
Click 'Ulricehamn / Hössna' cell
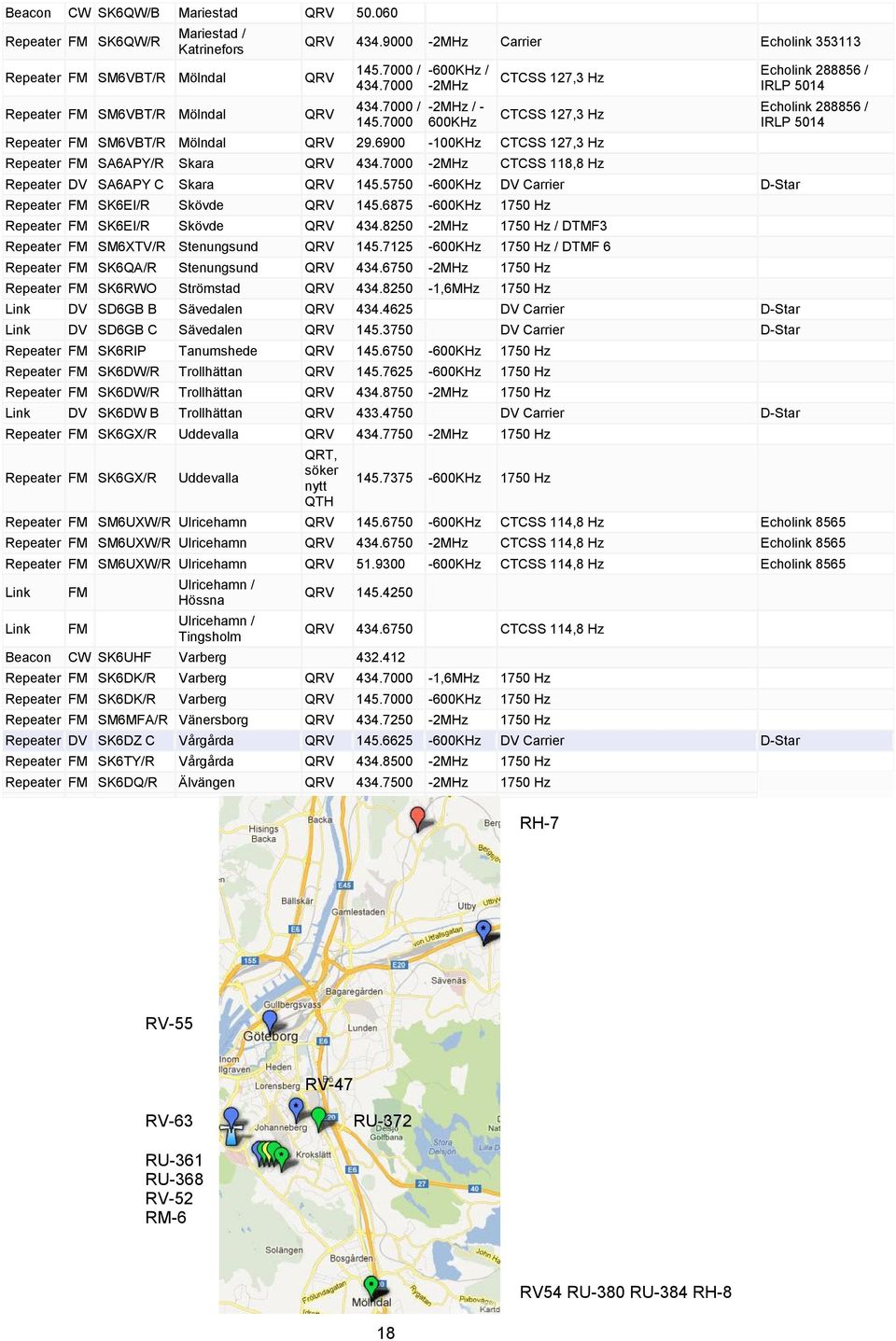pyautogui.click(x=217, y=593)
